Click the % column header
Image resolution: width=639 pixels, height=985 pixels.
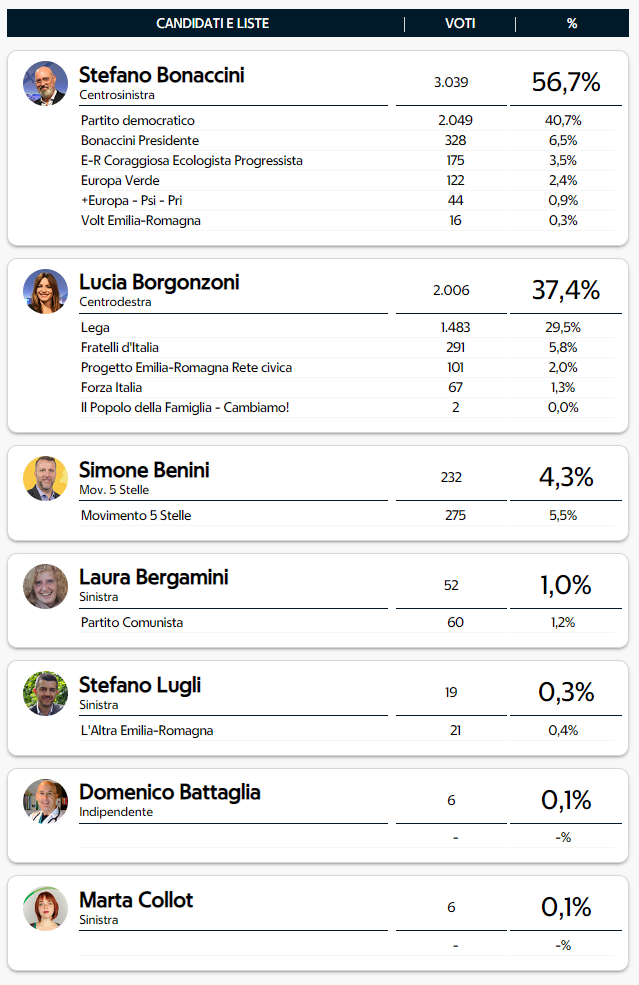pos(572,24)
